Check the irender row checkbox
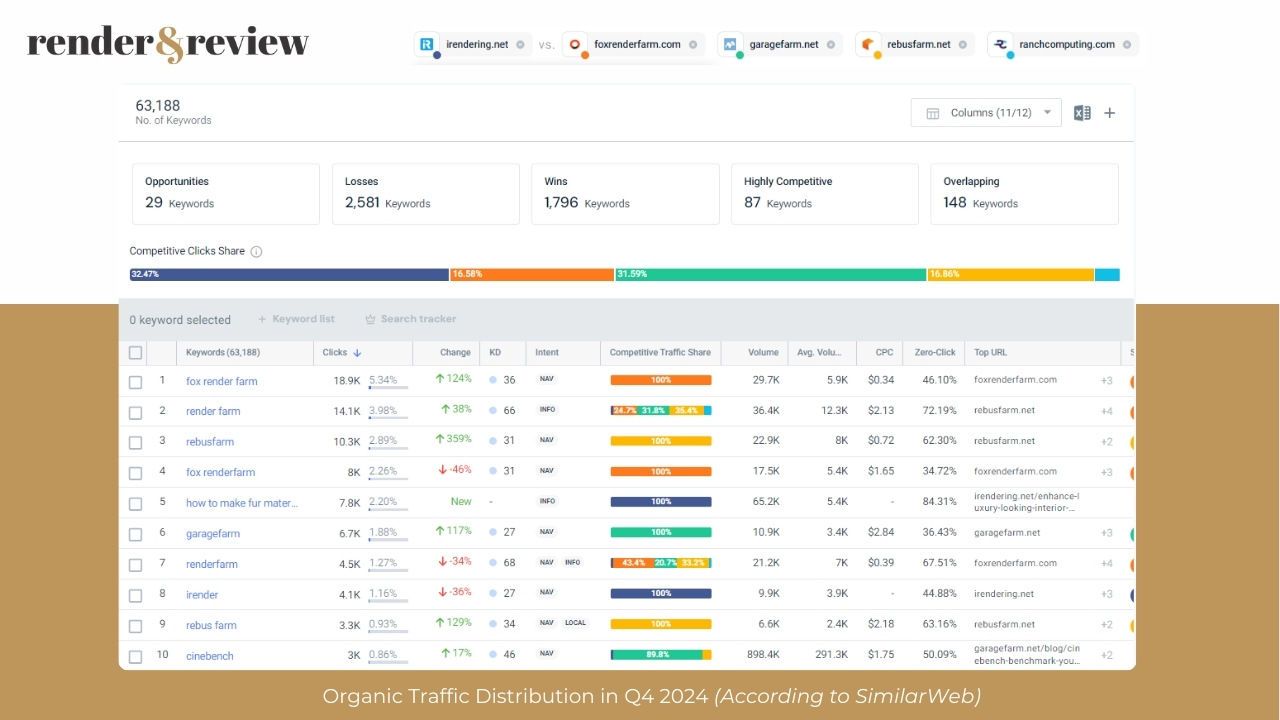This screenshot has width=1280, height=720. pos(135,595)
